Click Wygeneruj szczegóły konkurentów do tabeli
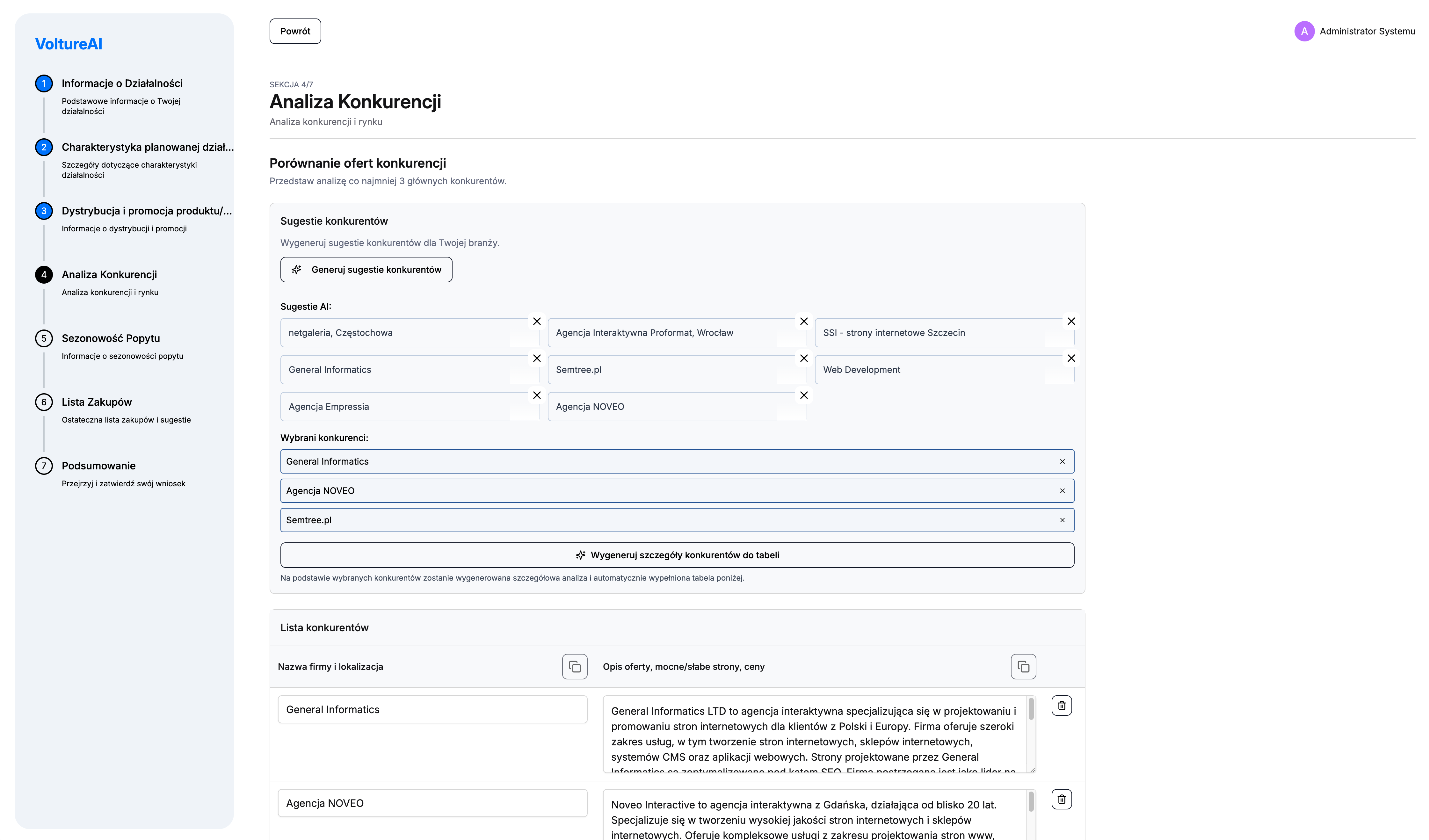Screen dimensions: 1429x840 point(677,555)
